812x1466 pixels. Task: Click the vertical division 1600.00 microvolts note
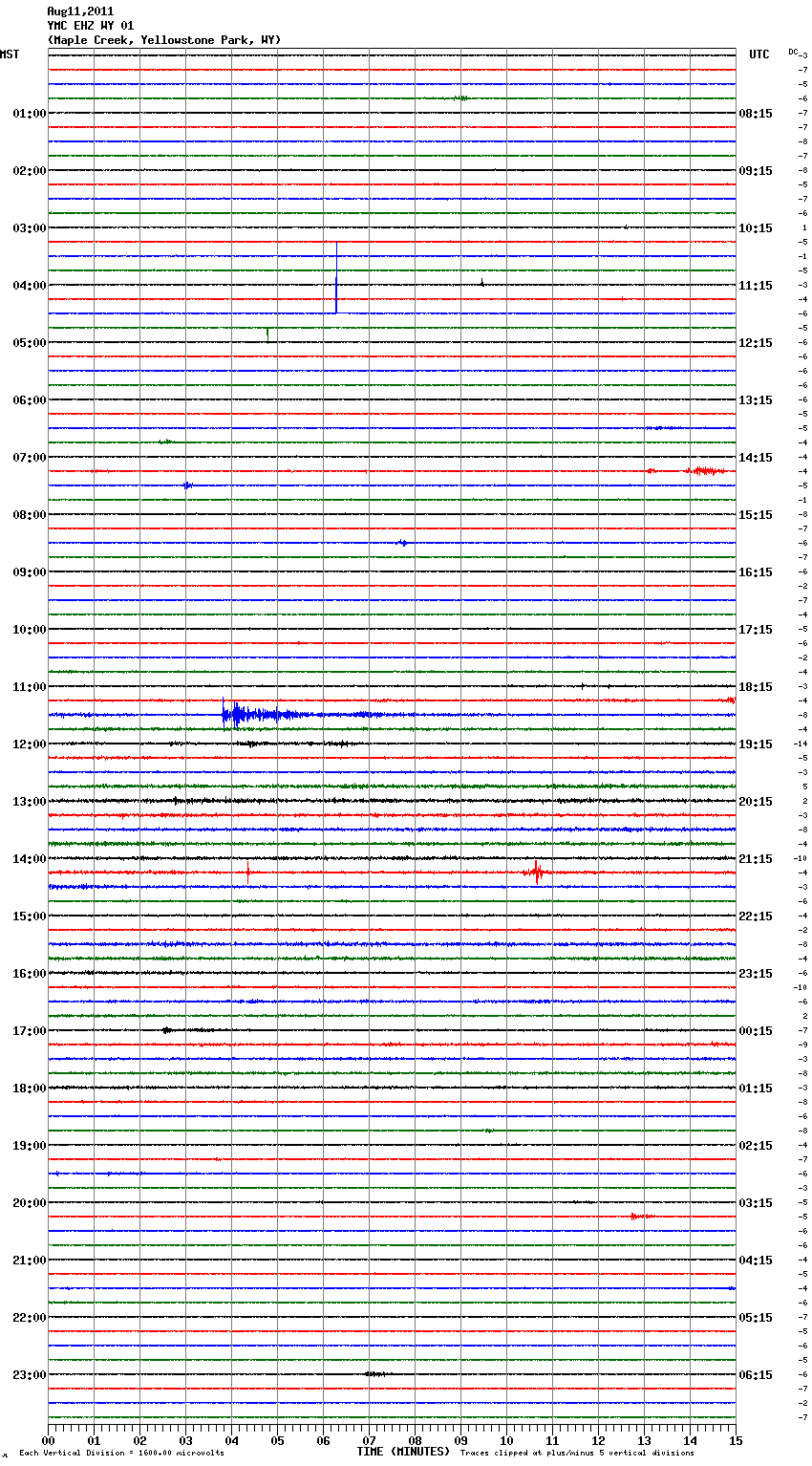click(121, 1454)
